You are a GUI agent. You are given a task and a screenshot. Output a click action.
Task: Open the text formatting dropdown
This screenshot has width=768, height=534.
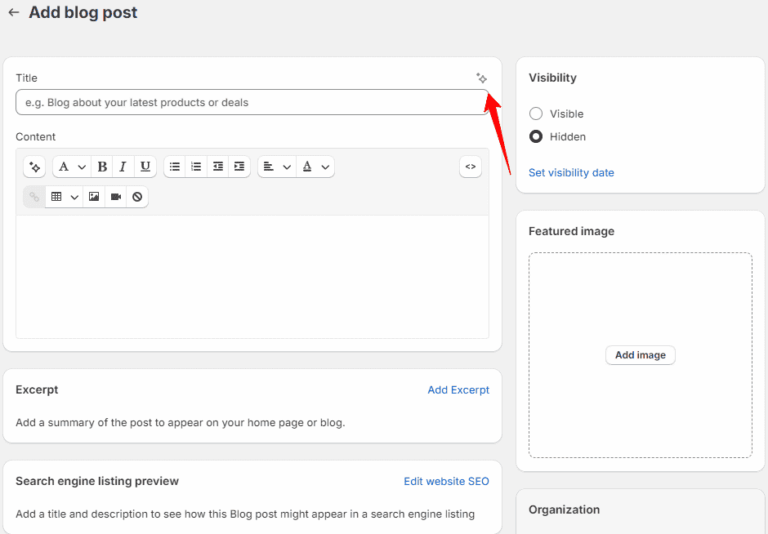tap(70, 167)
